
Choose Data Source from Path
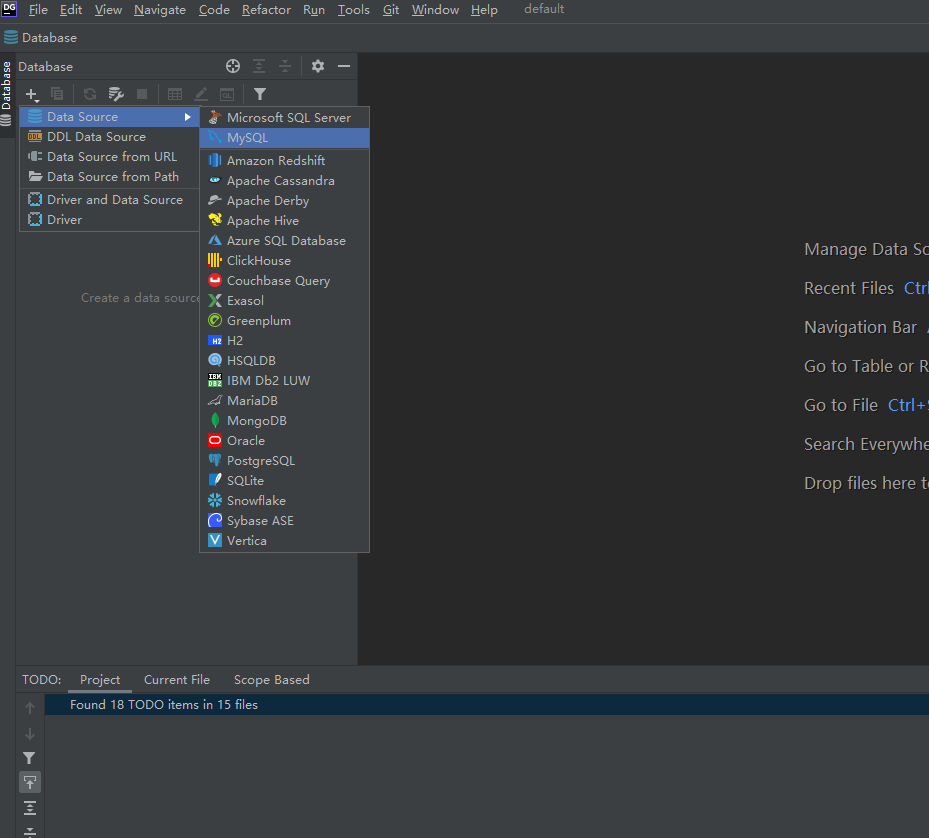pos(110,177)
